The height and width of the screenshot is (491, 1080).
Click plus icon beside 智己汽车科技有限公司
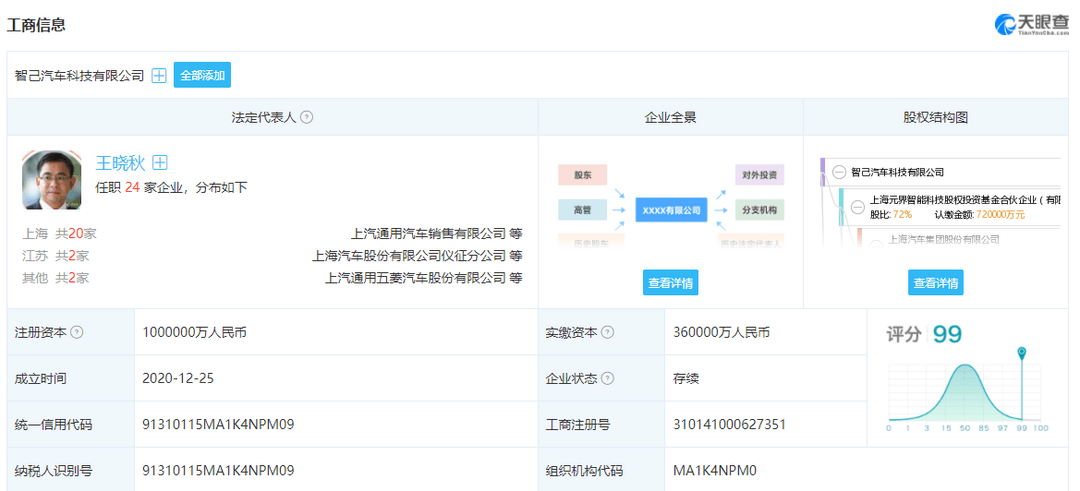(x=159, y=76)
